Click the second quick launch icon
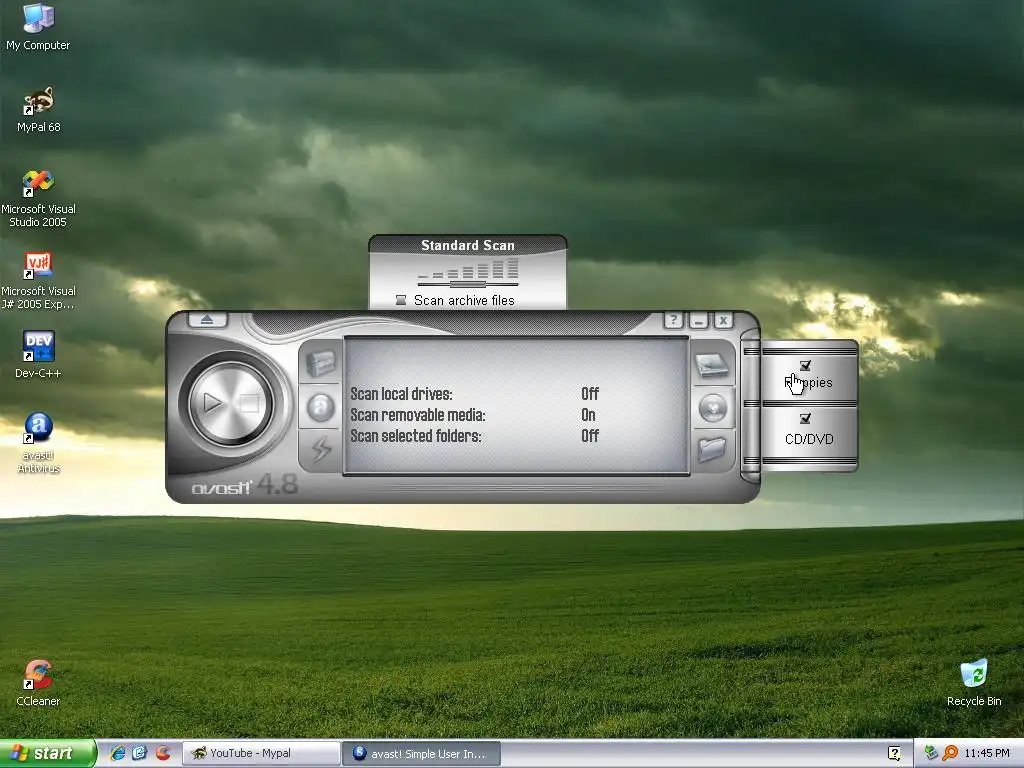The height and width of the screenshot is (768, 1024). click(140, 753)
